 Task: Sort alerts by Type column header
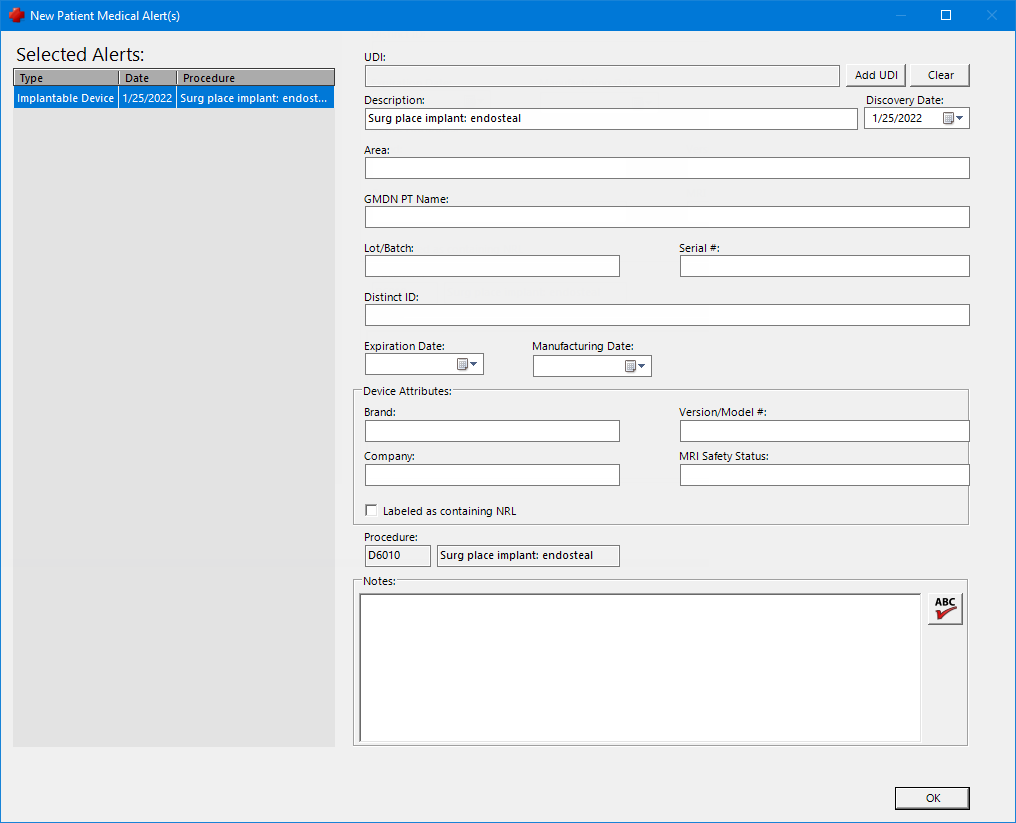point(66,78)
